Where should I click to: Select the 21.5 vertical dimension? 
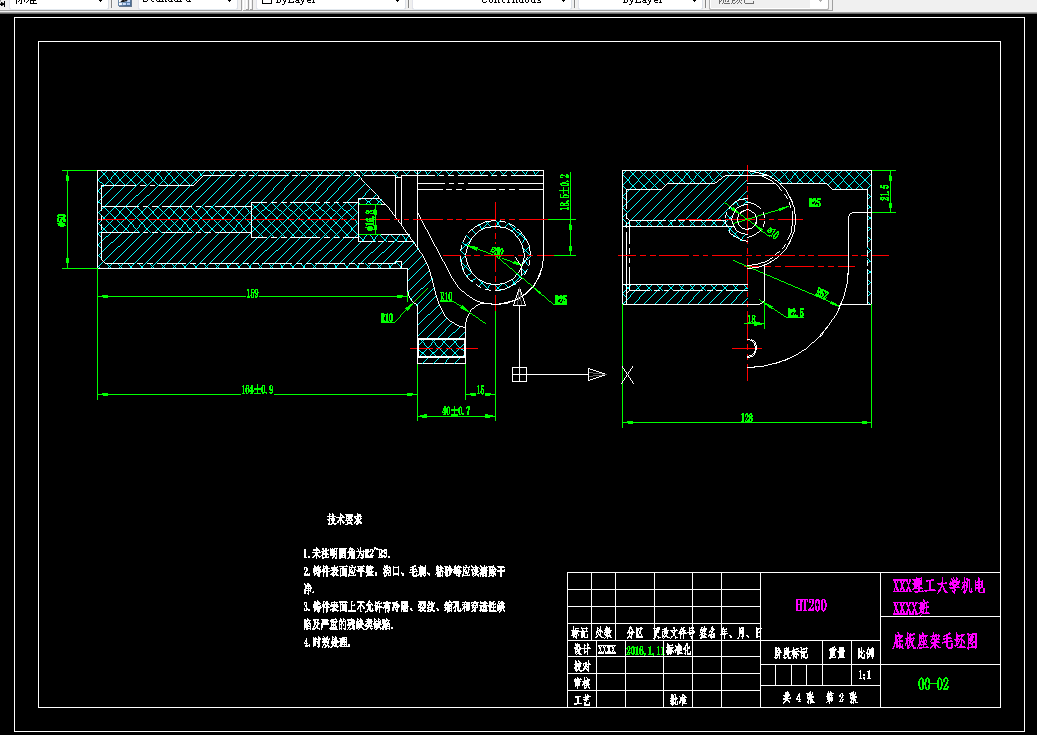885,193
